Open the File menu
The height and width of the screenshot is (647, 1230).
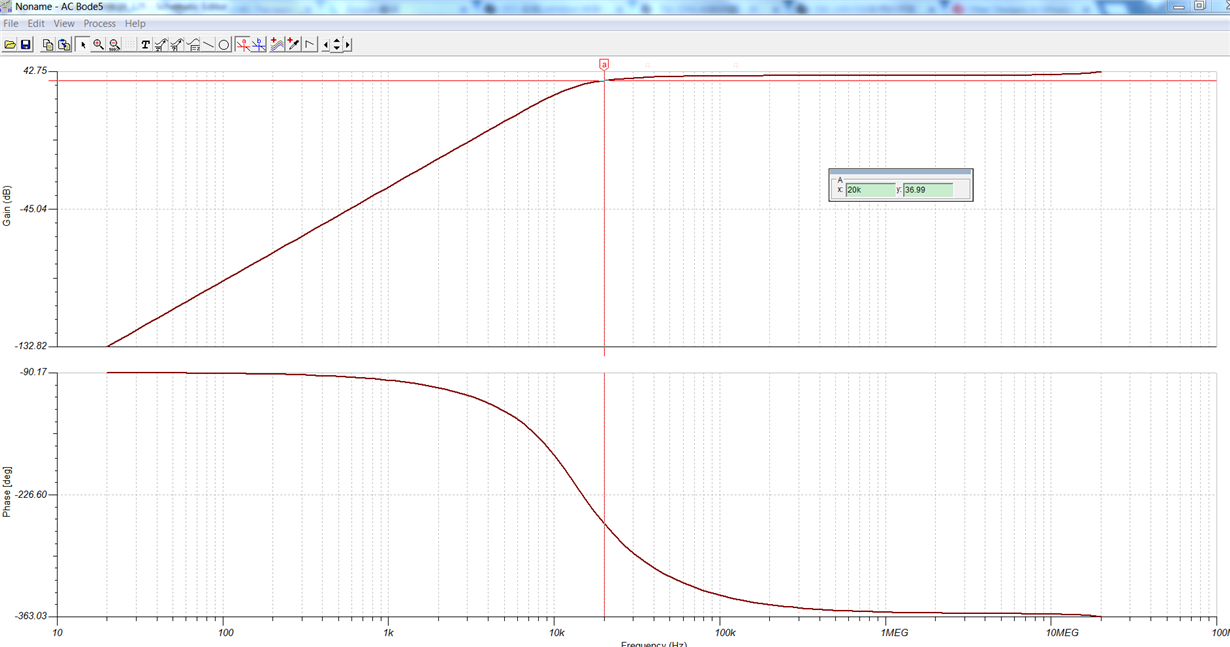click(x=11, y=23)
